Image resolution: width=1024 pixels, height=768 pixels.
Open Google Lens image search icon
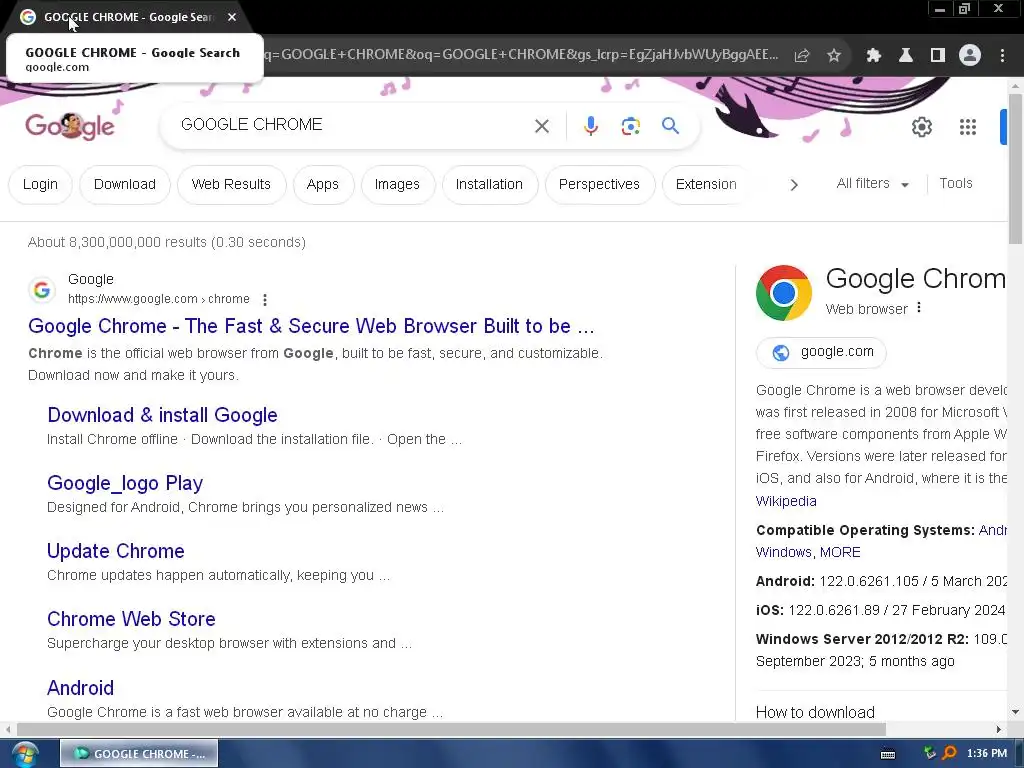[x=630, y=125]
